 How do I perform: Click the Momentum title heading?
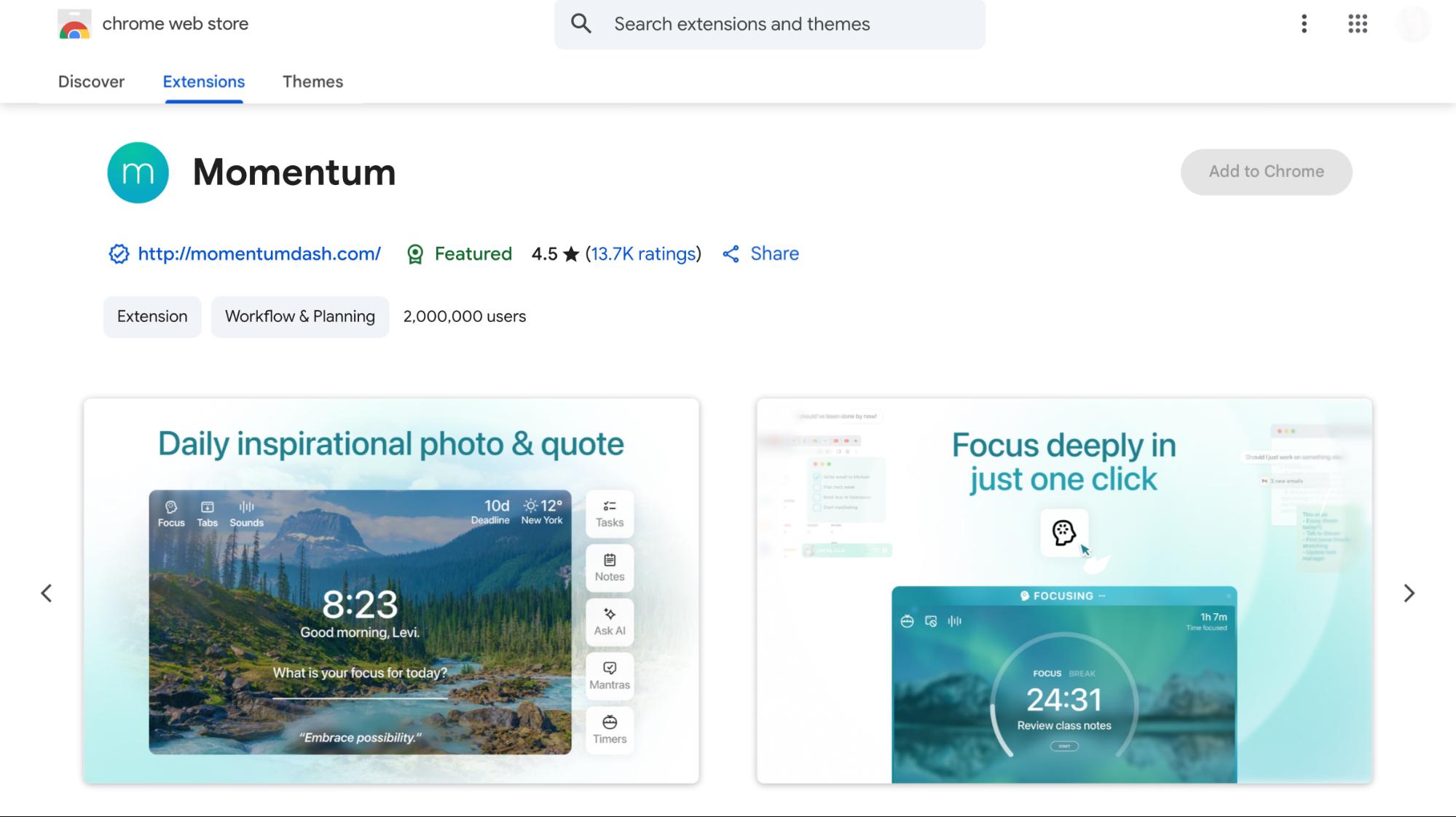pos(294,173)
